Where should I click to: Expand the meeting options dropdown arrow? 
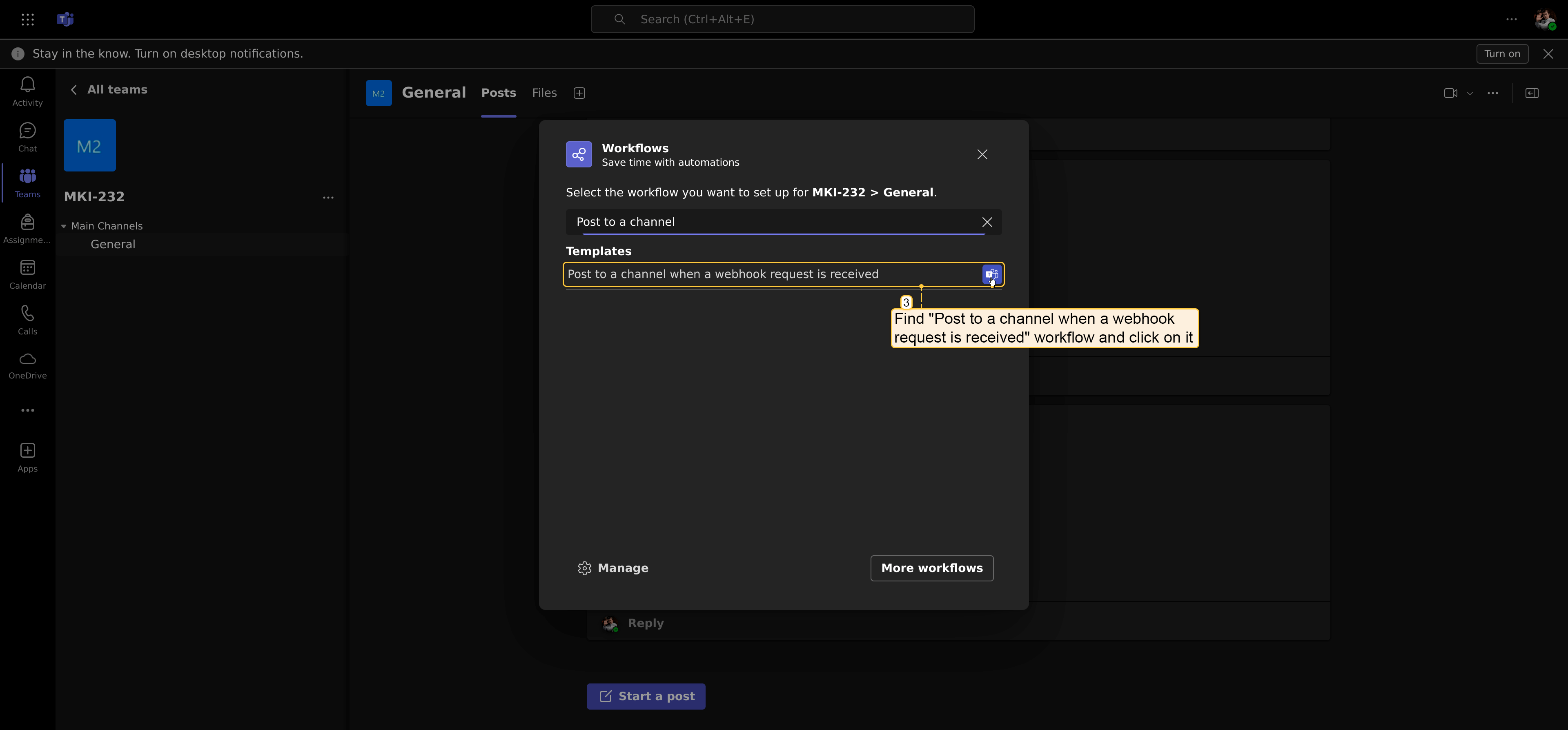[1470, 93]
